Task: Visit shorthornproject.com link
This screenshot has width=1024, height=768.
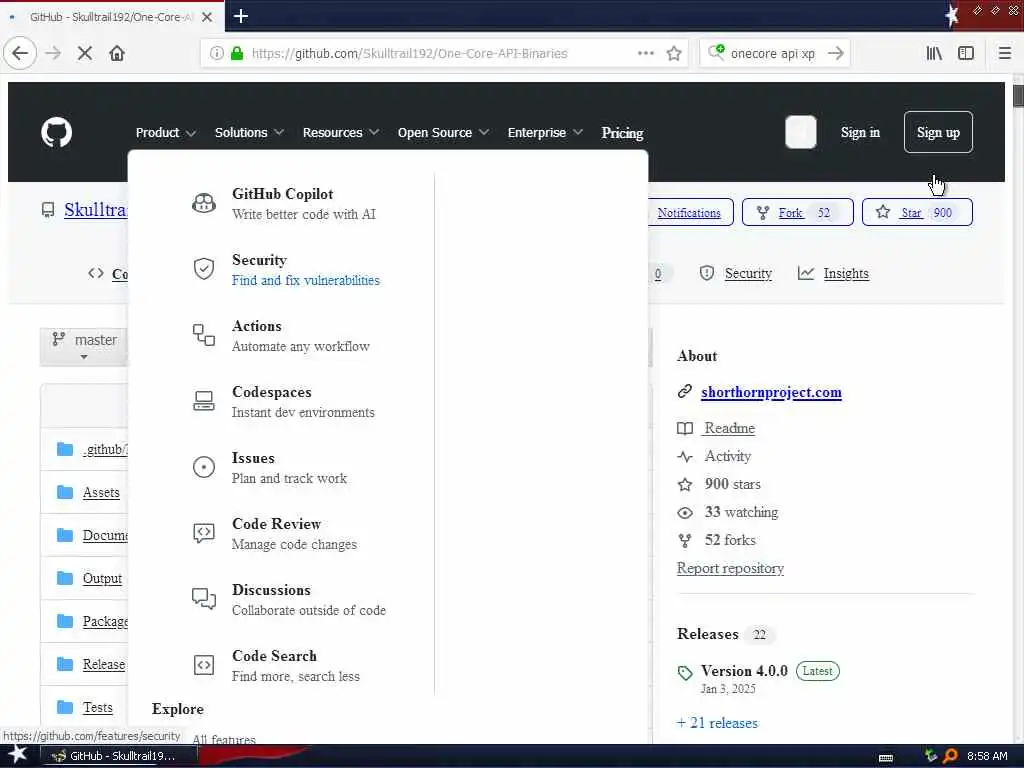Action: 771,392
